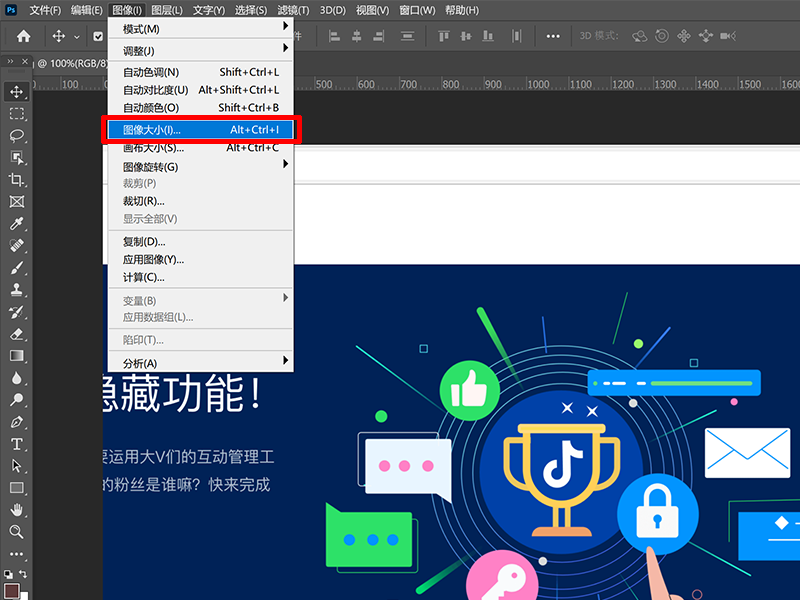The width and height of the screenshot is (800, 600).
Task: Select the Crop tool
Action: pyautogui.click(x=17, y=179)
